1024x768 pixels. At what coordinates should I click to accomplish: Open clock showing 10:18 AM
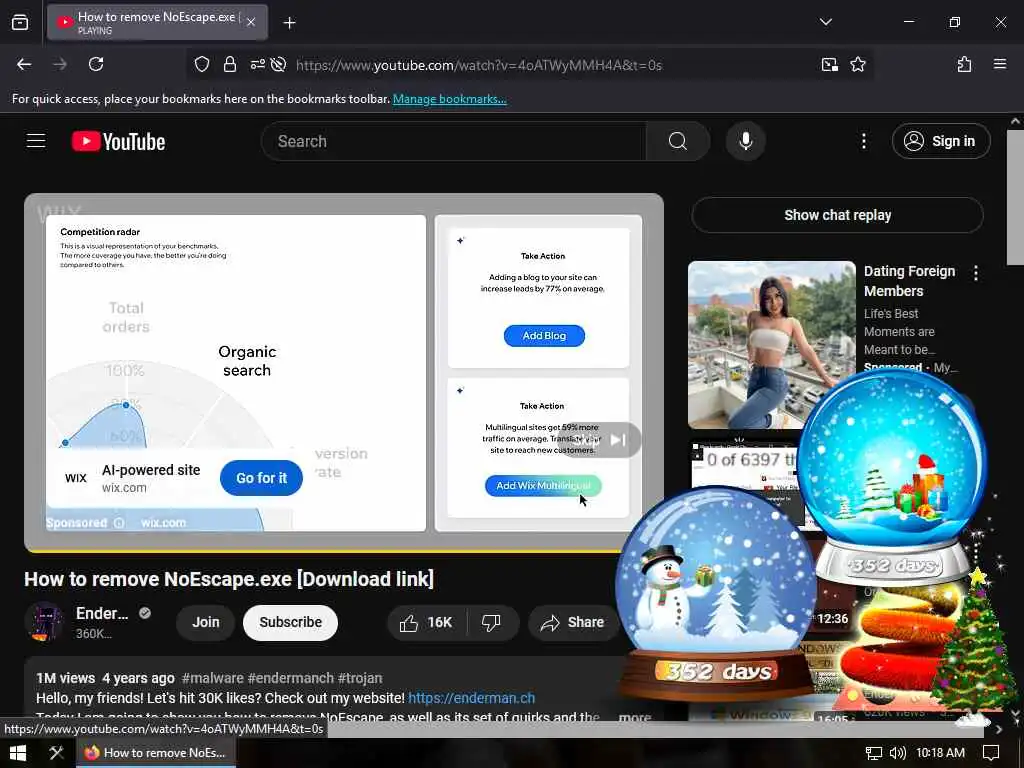click(x=940, y=753)
